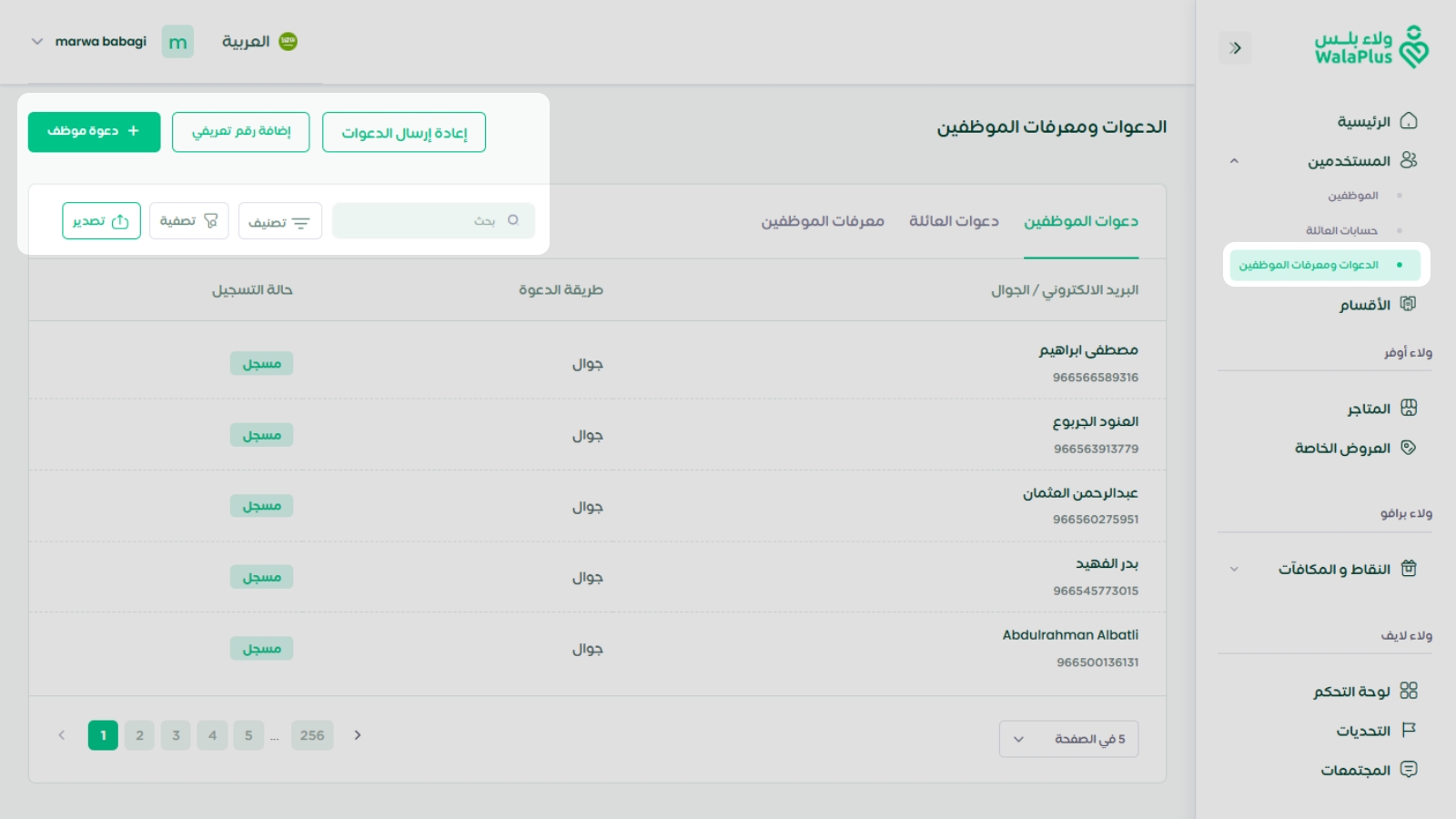Collapse the المستخدمين section chevron
This screenshot has height=819, width=1456.
1235,161
